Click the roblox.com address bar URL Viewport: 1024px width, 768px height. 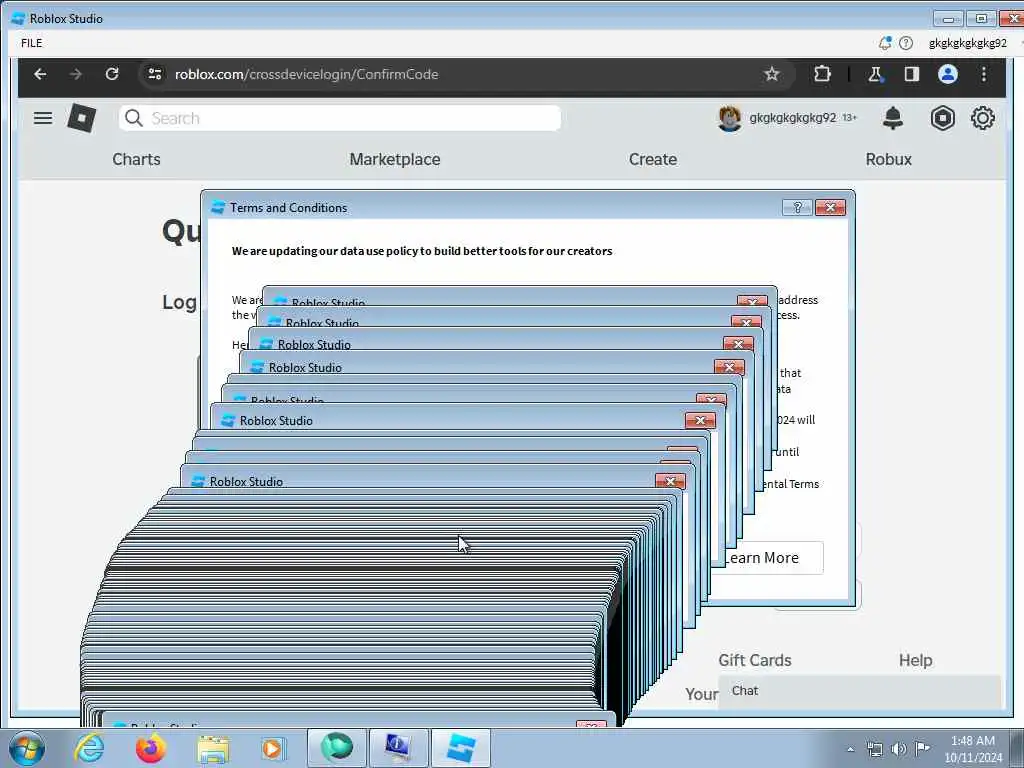pos(306,74)
